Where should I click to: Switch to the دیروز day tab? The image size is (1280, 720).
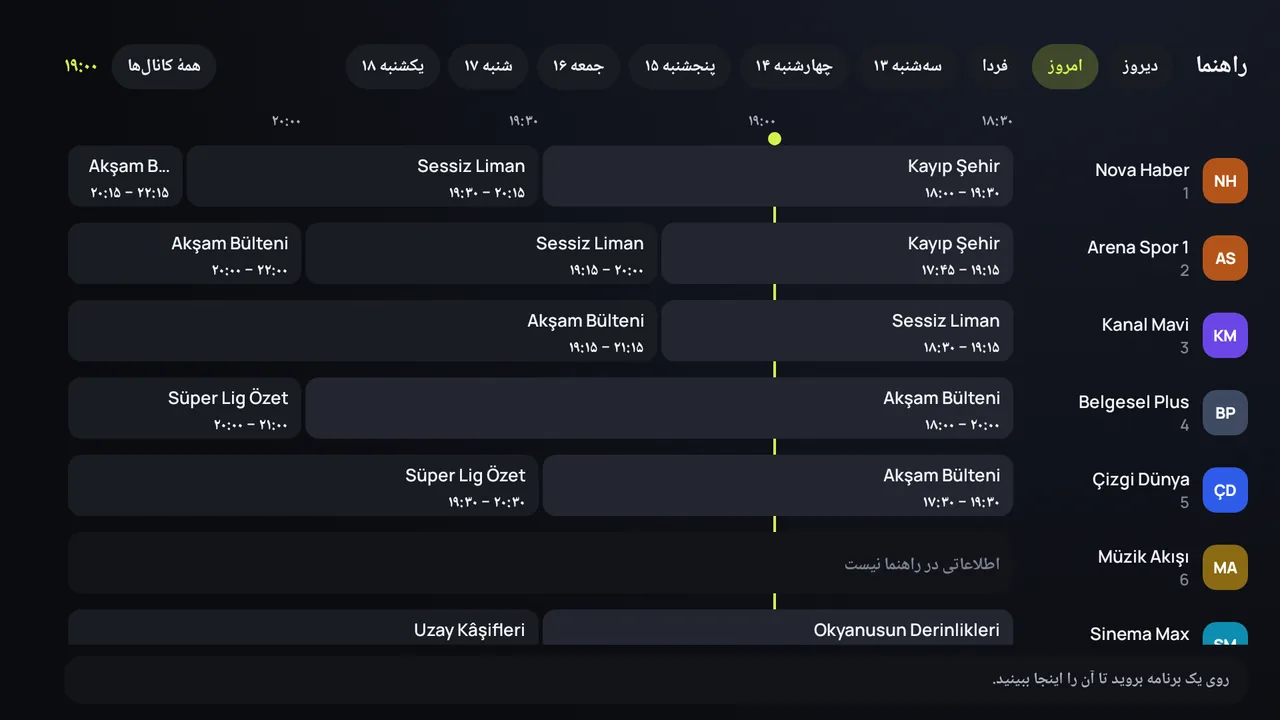(x=1139, y=66)
